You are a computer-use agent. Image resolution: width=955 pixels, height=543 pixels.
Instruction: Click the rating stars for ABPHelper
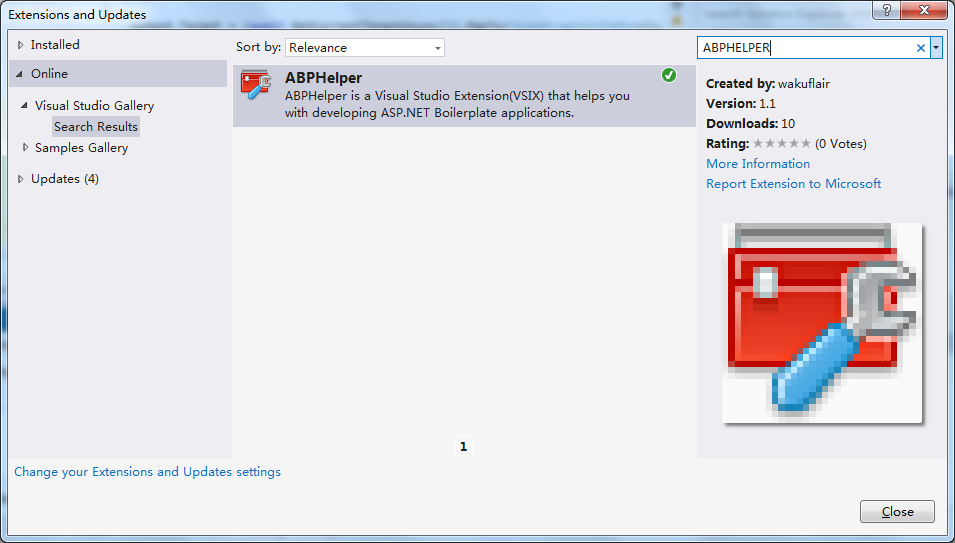(x=782, y=144)
